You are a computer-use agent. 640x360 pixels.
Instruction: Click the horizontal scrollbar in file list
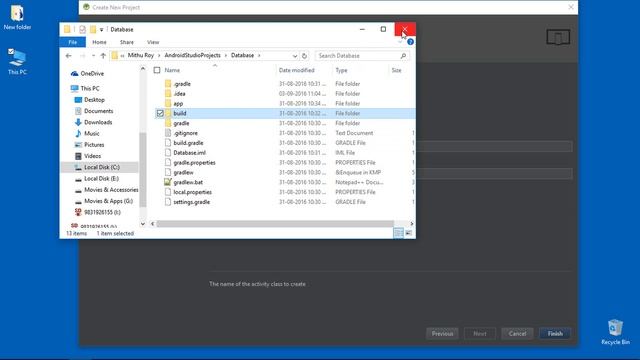click(275, 224)
